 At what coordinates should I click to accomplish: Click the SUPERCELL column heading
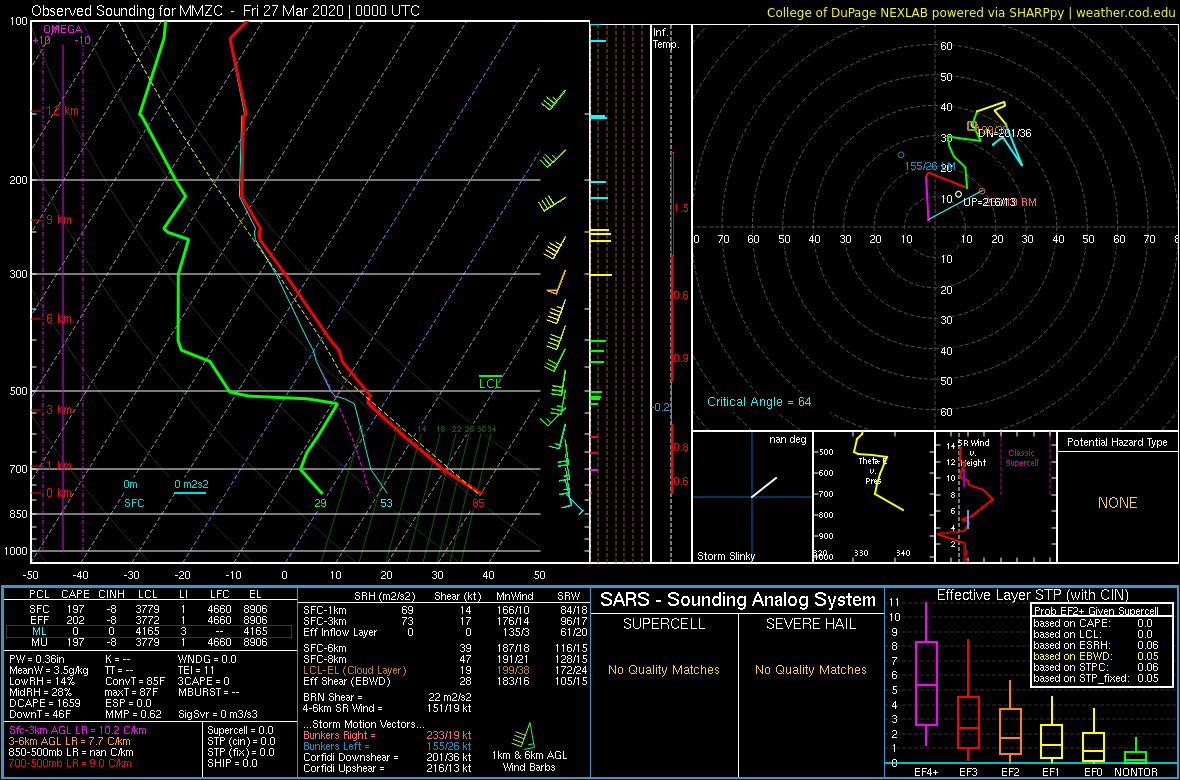pyautogui.click(x=664, y=624)
